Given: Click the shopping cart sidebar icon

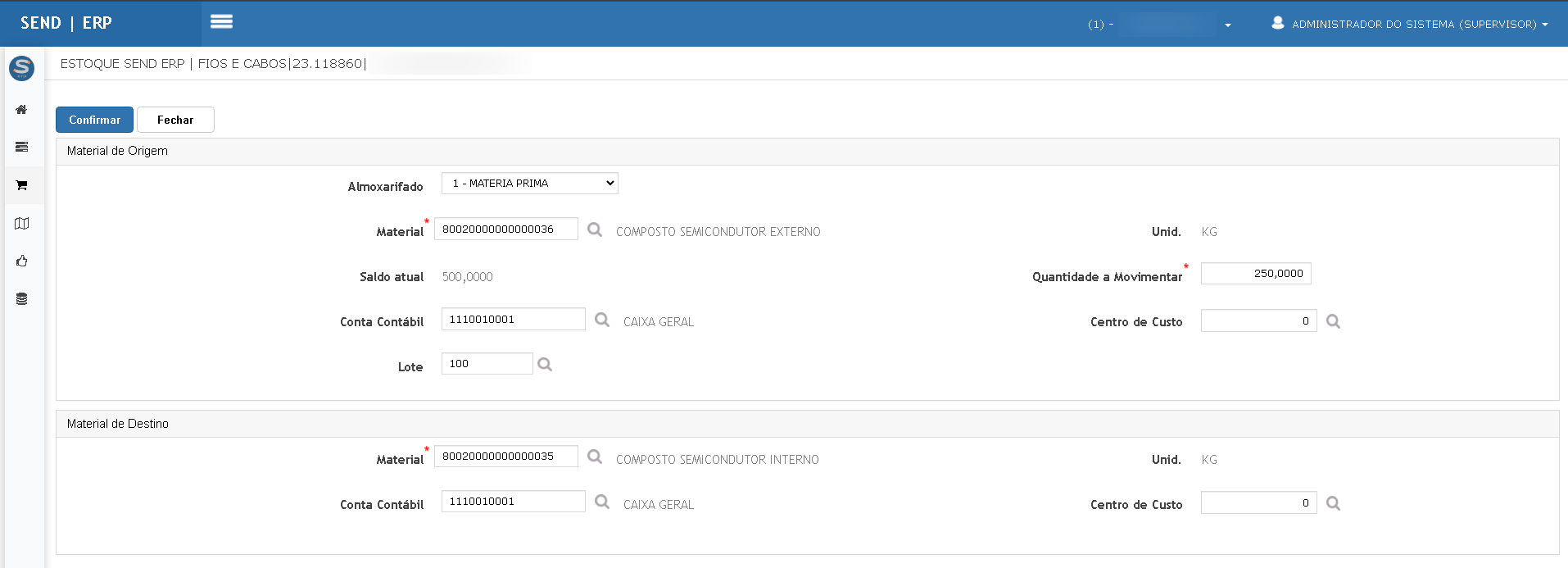Looking at the screenshot, I should 22,185.
